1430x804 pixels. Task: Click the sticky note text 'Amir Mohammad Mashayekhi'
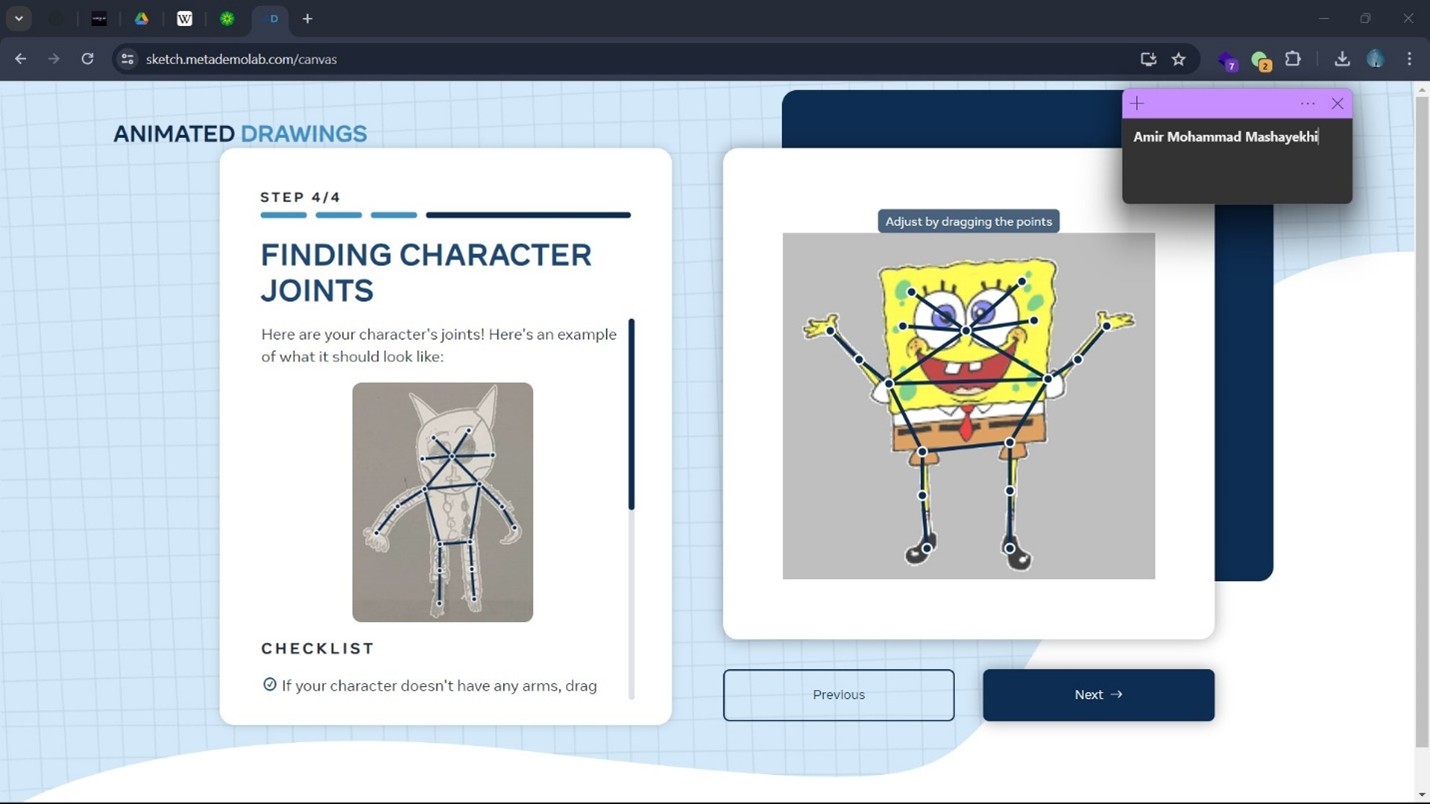pos(1225,137)
